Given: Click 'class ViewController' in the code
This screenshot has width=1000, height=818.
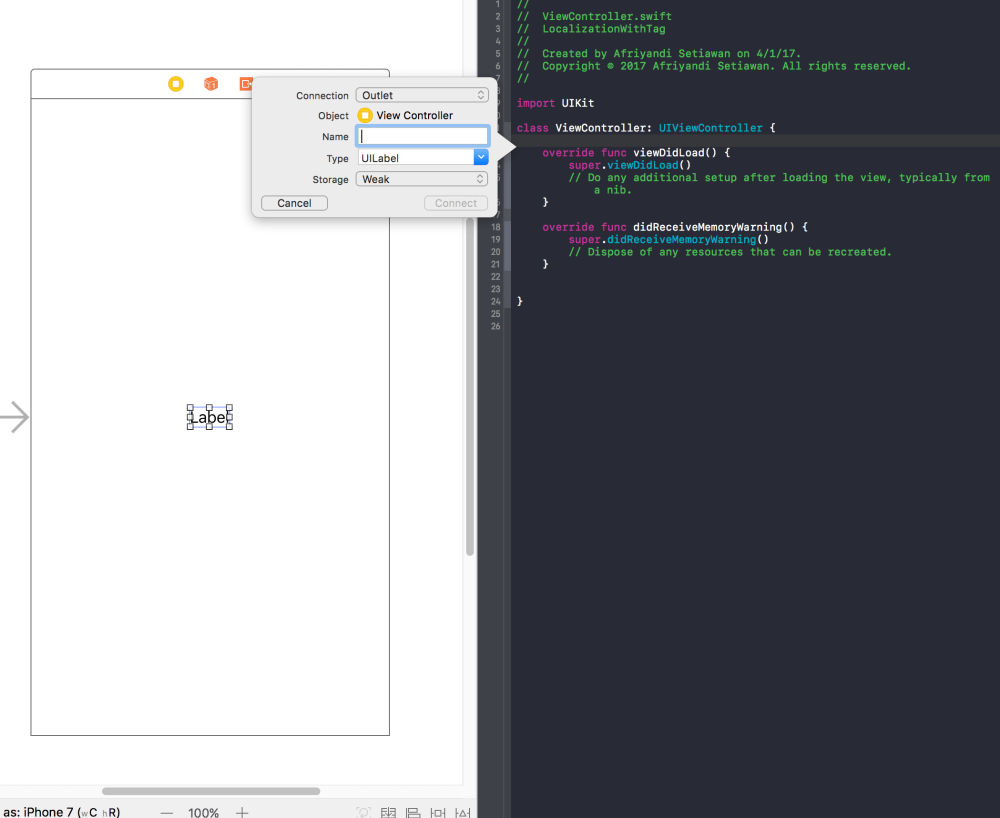Looking at the screenshot, I should pyautogui.click(x=583, y=128).
